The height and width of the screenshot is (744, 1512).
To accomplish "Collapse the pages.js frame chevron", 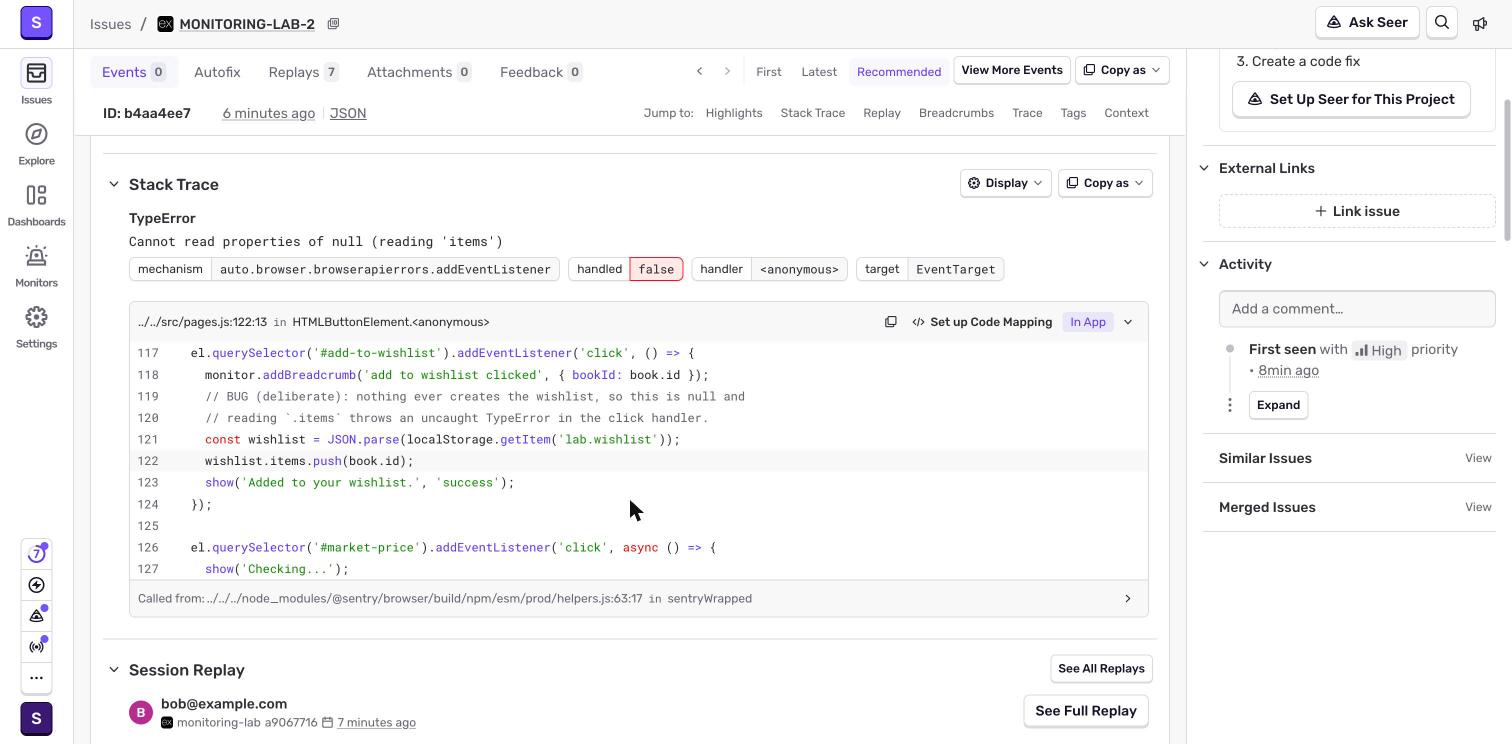I will tap(1128, 322).
